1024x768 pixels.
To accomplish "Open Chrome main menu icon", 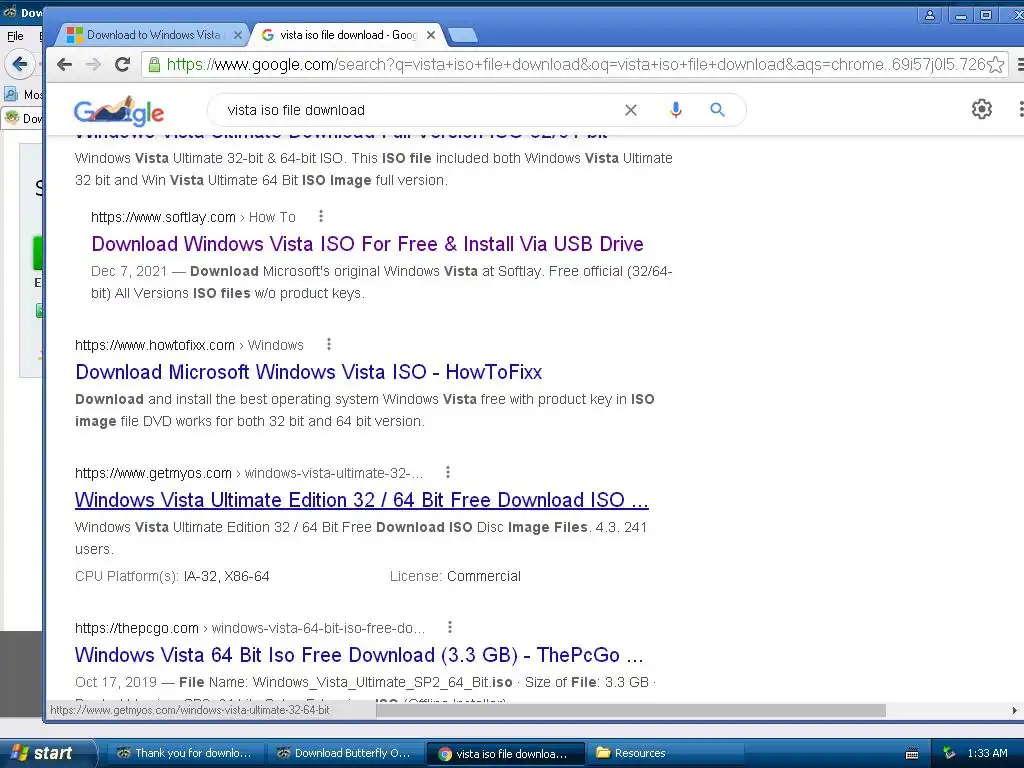I will 1020,64.
